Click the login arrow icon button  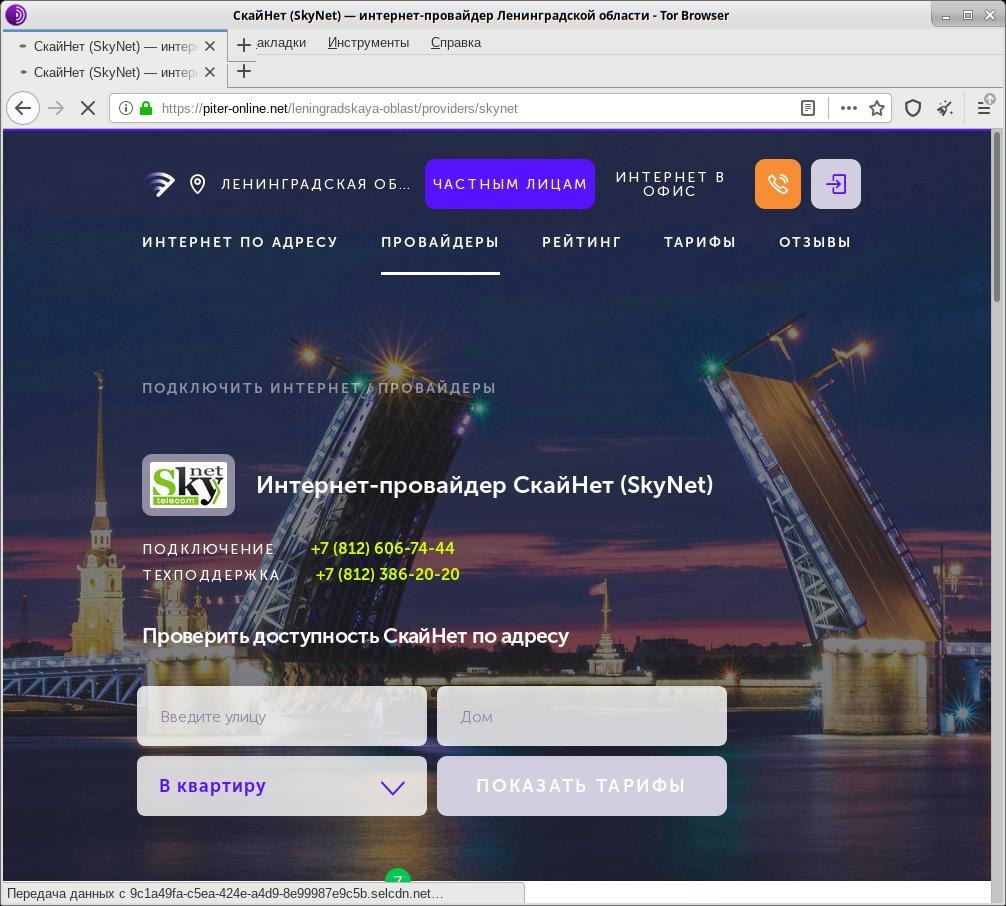click(835, 184)
